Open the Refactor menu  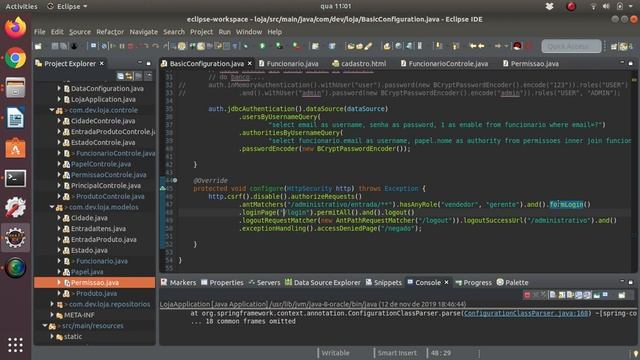(110, 32)
